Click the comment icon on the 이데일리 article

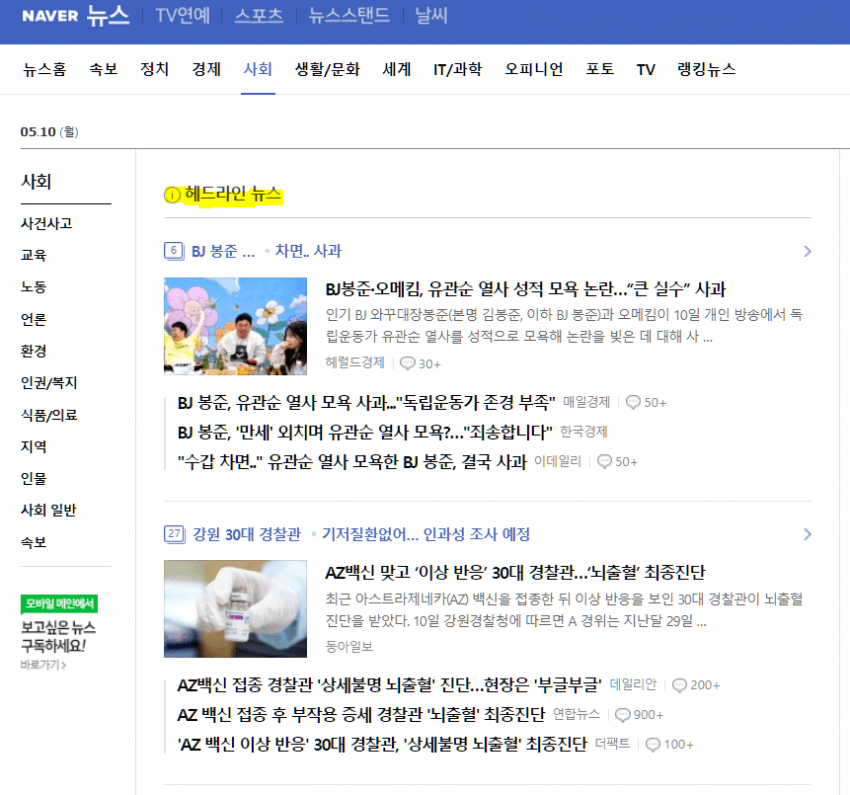(x=604, y=461)
